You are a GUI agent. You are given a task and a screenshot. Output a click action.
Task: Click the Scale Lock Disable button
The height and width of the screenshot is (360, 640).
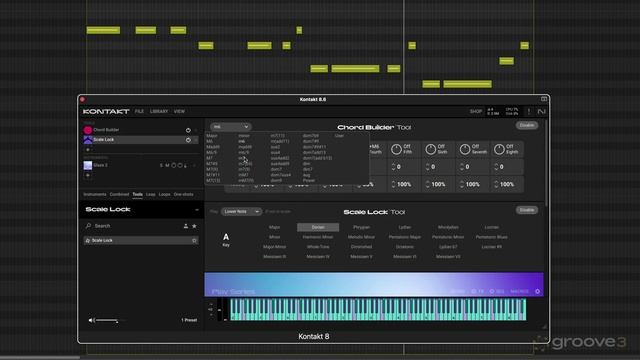527,210
